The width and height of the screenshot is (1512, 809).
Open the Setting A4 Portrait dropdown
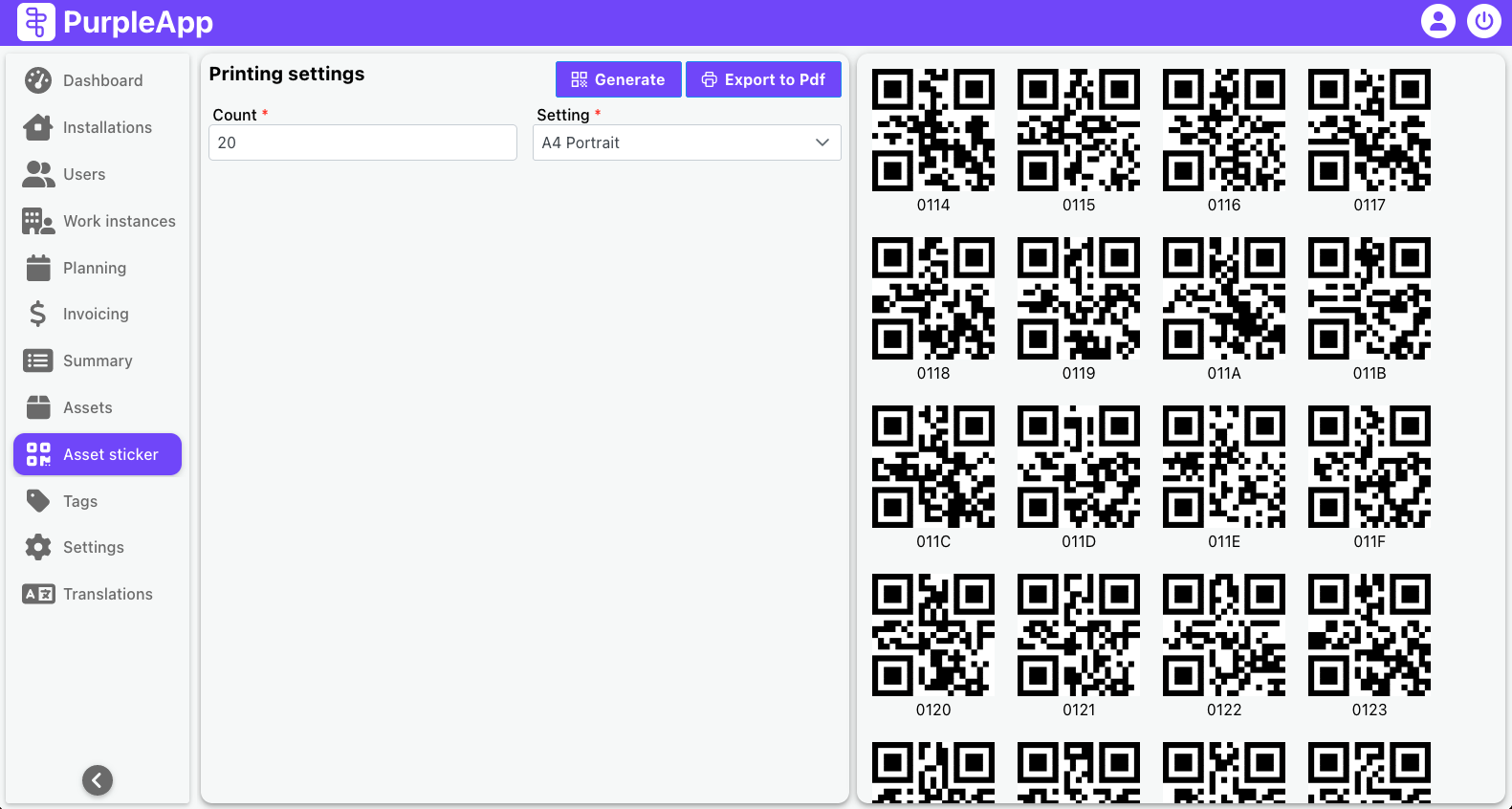click(x=687, y=142)
